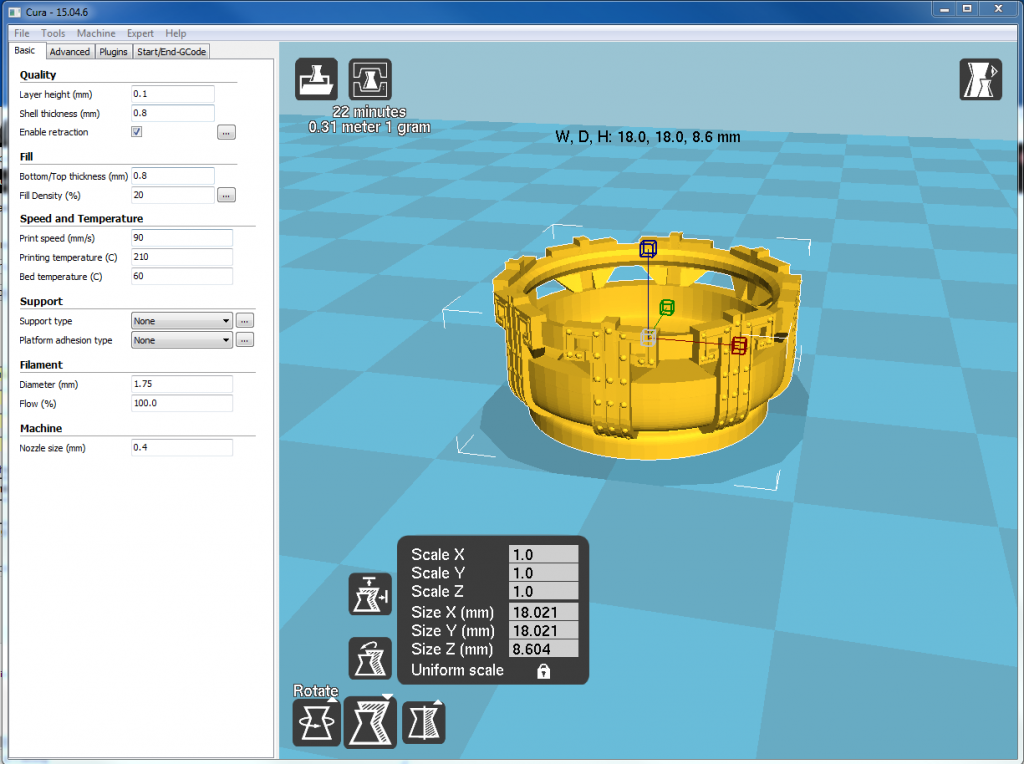This screenshot has height=764, width=1024.
Task: Open retraction settings ellipsis button
Action: click(x=226, y=132)
